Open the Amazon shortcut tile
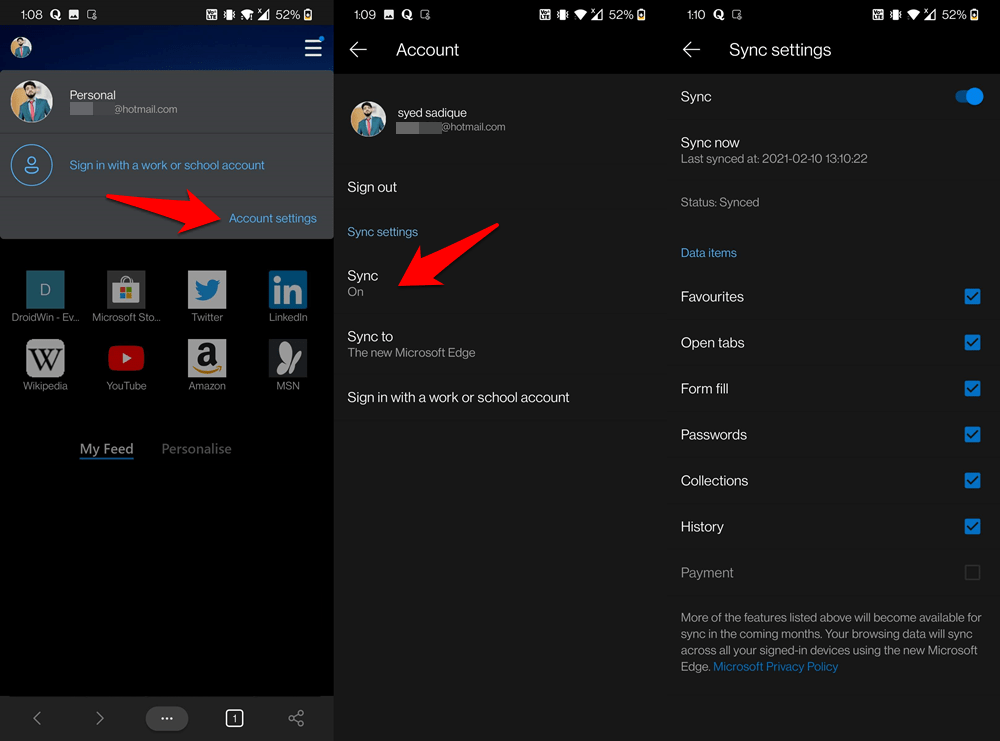The height and width of the screenshot is (741, 1000). pyautogui.click(x=207, y=365)
